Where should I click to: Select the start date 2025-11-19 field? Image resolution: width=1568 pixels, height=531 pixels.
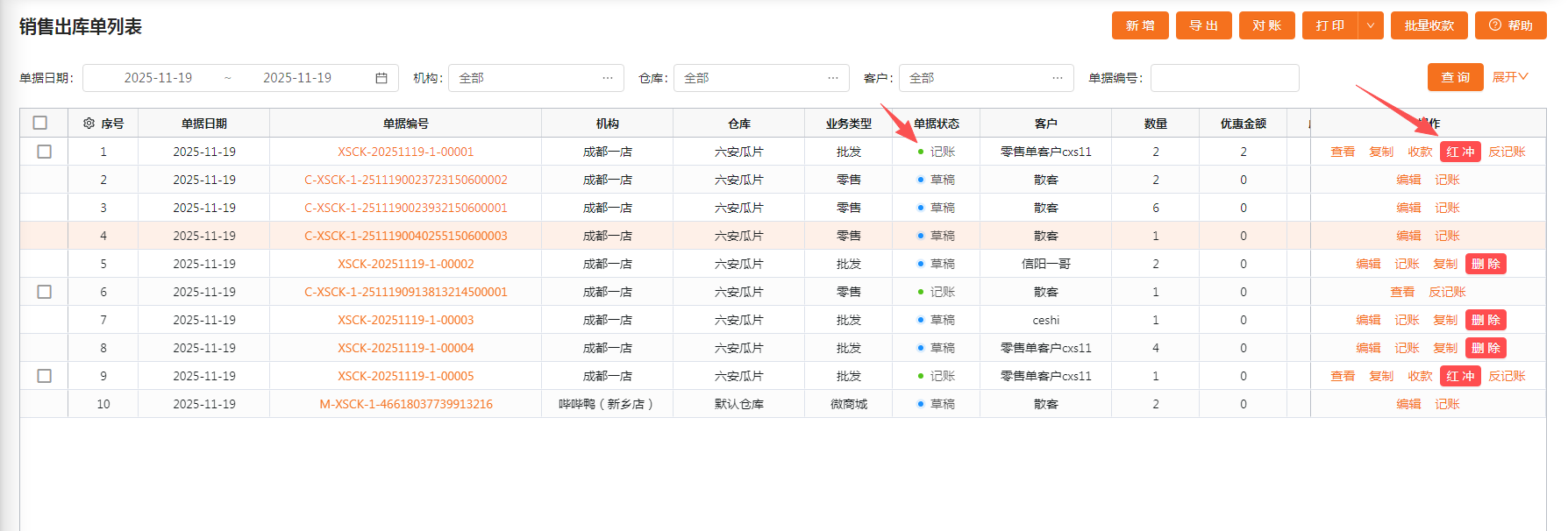[x=158, y=78]
